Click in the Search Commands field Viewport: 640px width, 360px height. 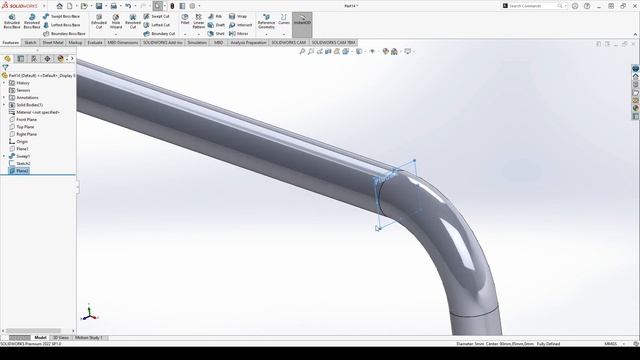pos(534,6)
